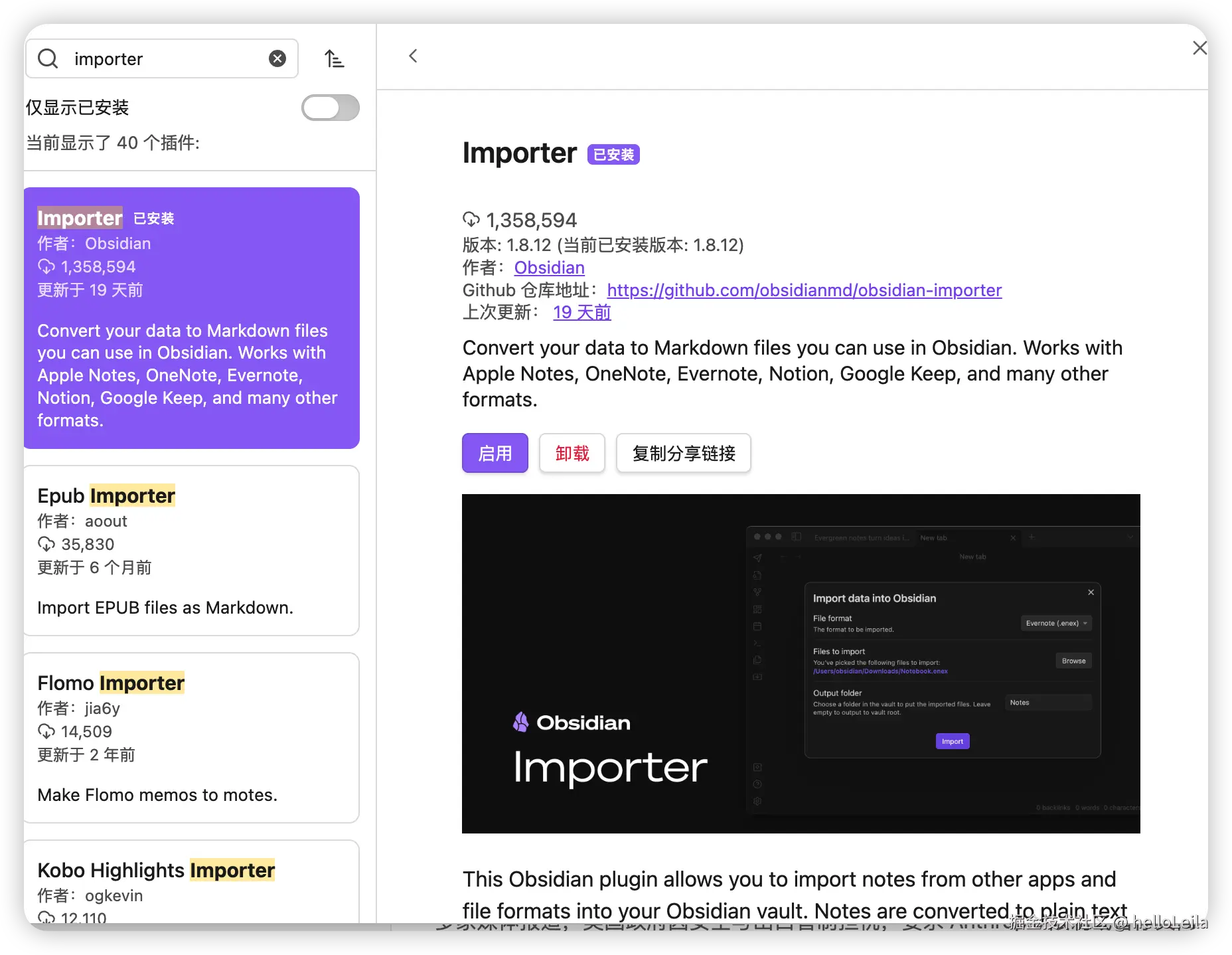Open the Obsidian author link
This screenshot has width=1232, height=955.
pyautogui.click(x=549, y=268)
